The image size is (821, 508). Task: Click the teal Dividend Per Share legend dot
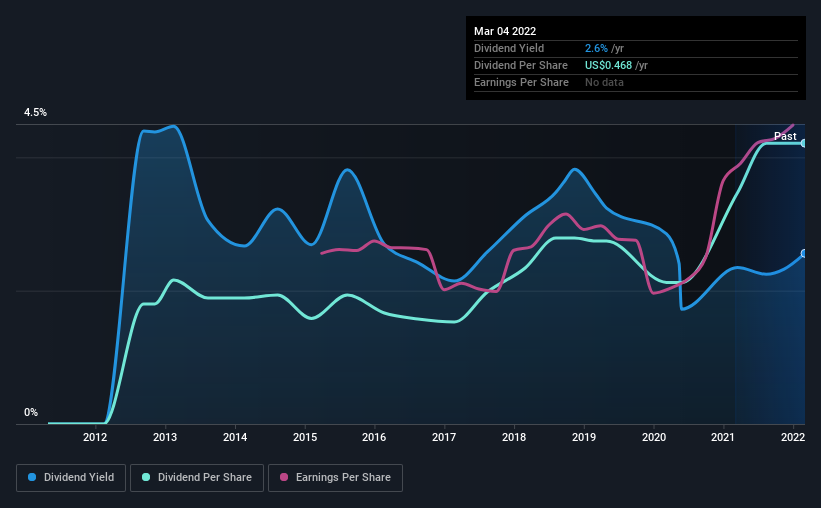(146, 477)
